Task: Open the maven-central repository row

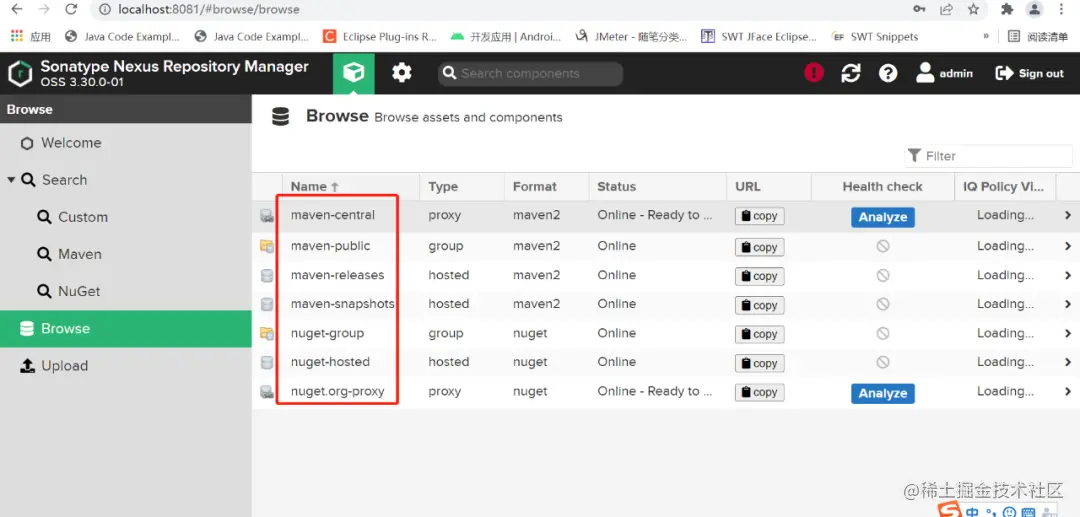Action: pyautogui.click(x=666, y=215)
